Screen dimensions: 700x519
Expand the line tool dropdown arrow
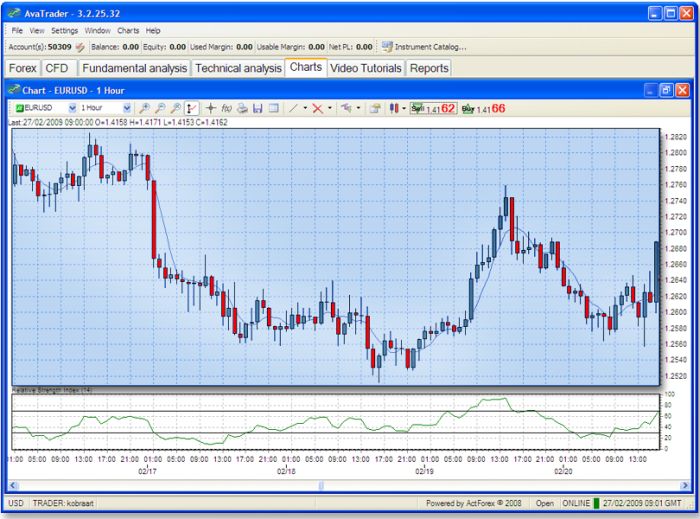tap(306, 108)
